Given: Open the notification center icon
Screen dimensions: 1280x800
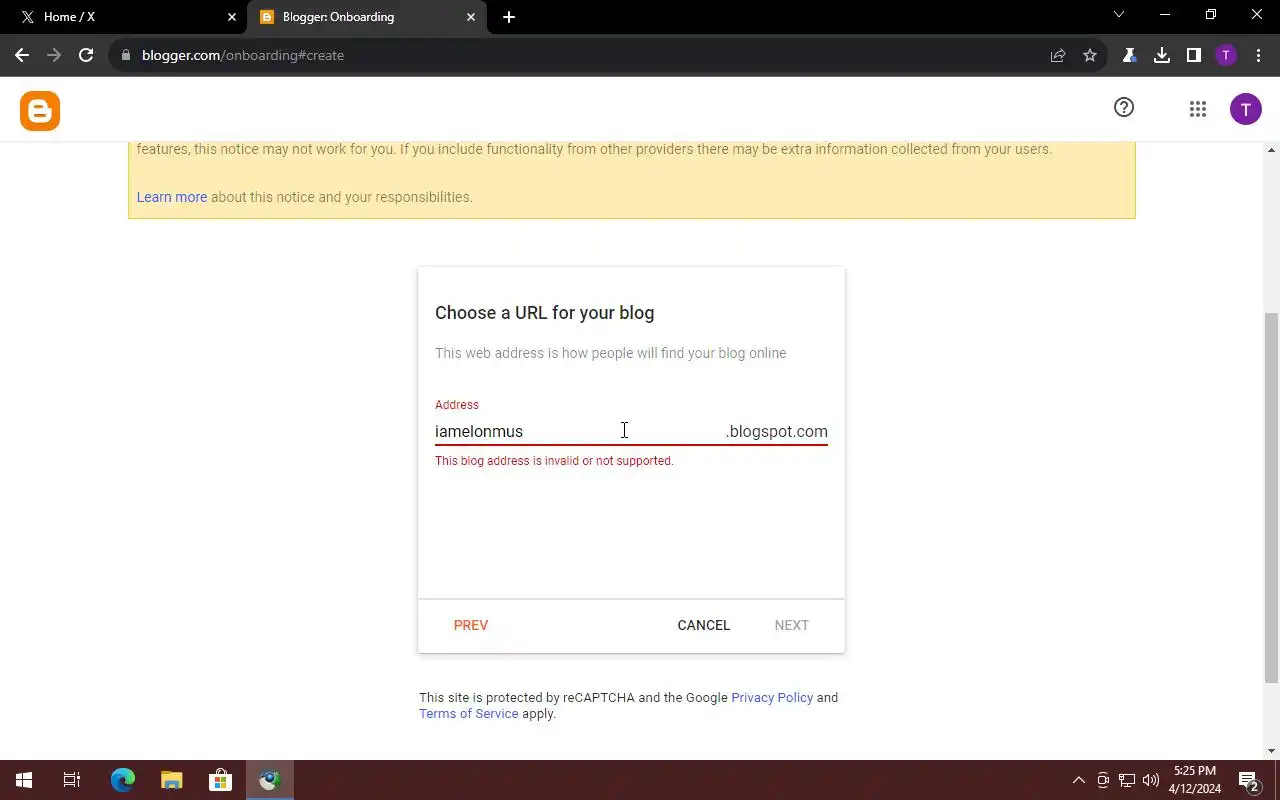Looking at the screenshot, I should coord(1248,780).
